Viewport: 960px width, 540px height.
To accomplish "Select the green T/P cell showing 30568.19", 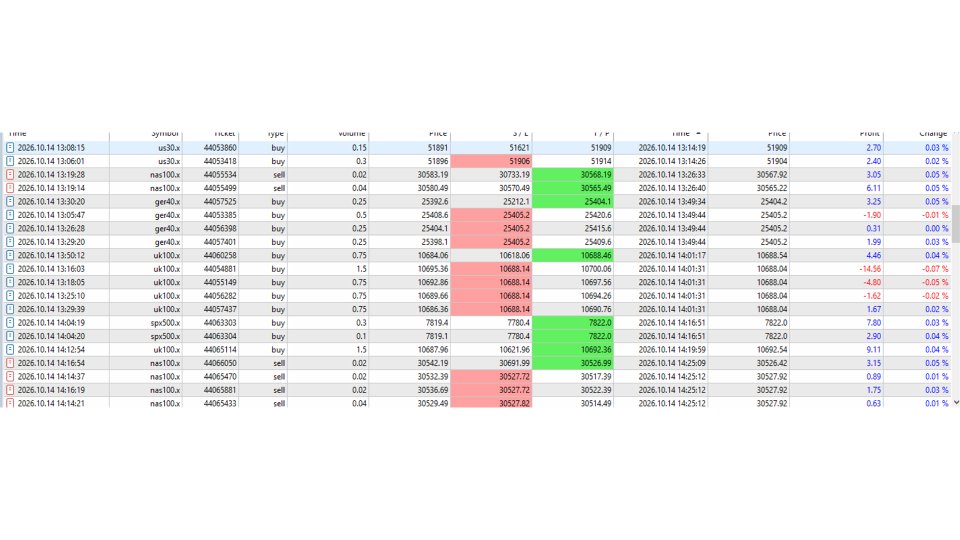I will click(572, 174).
